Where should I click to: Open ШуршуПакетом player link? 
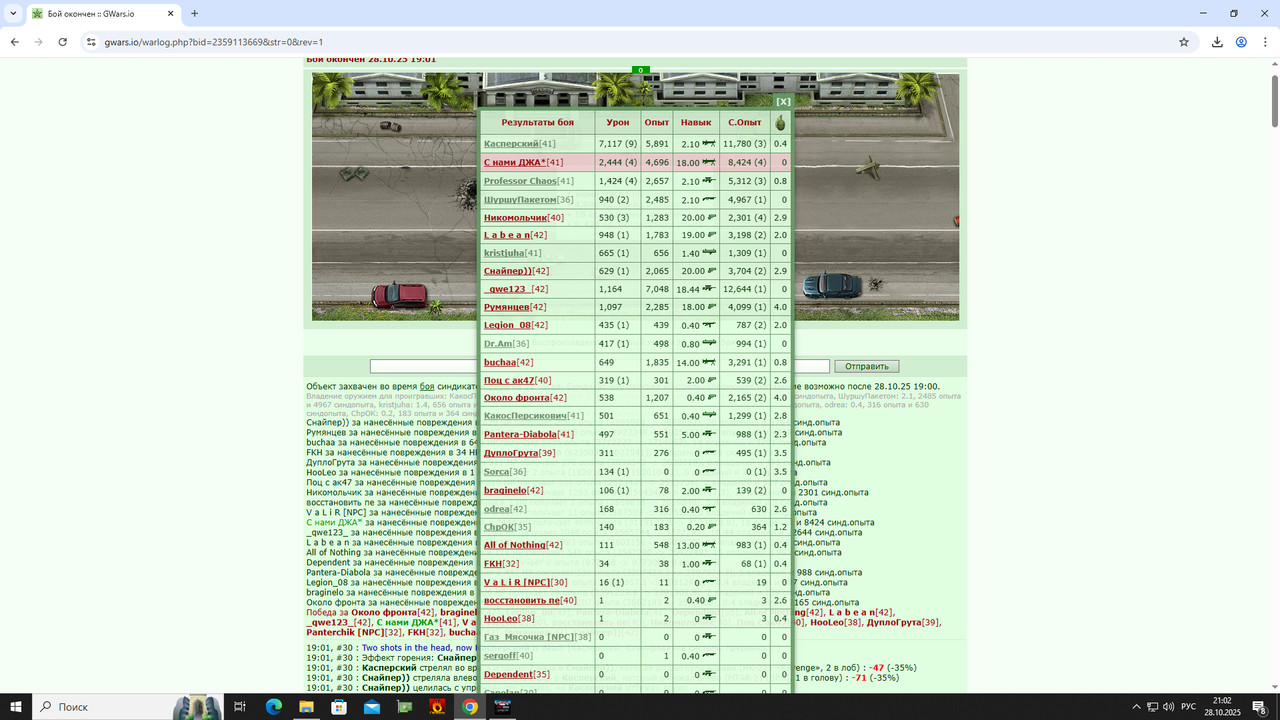[520, 199]
